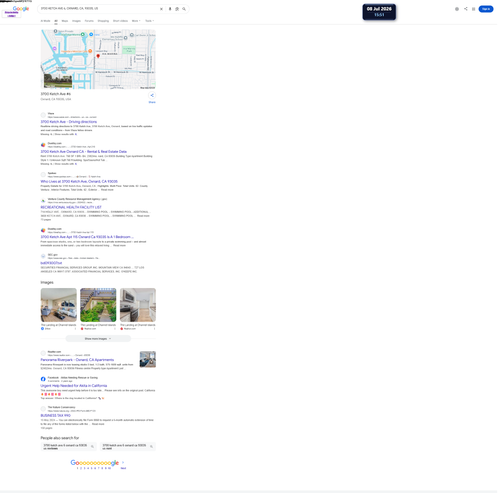Click Share icon below the map
The image size is (500, 493).
point(152,95)
